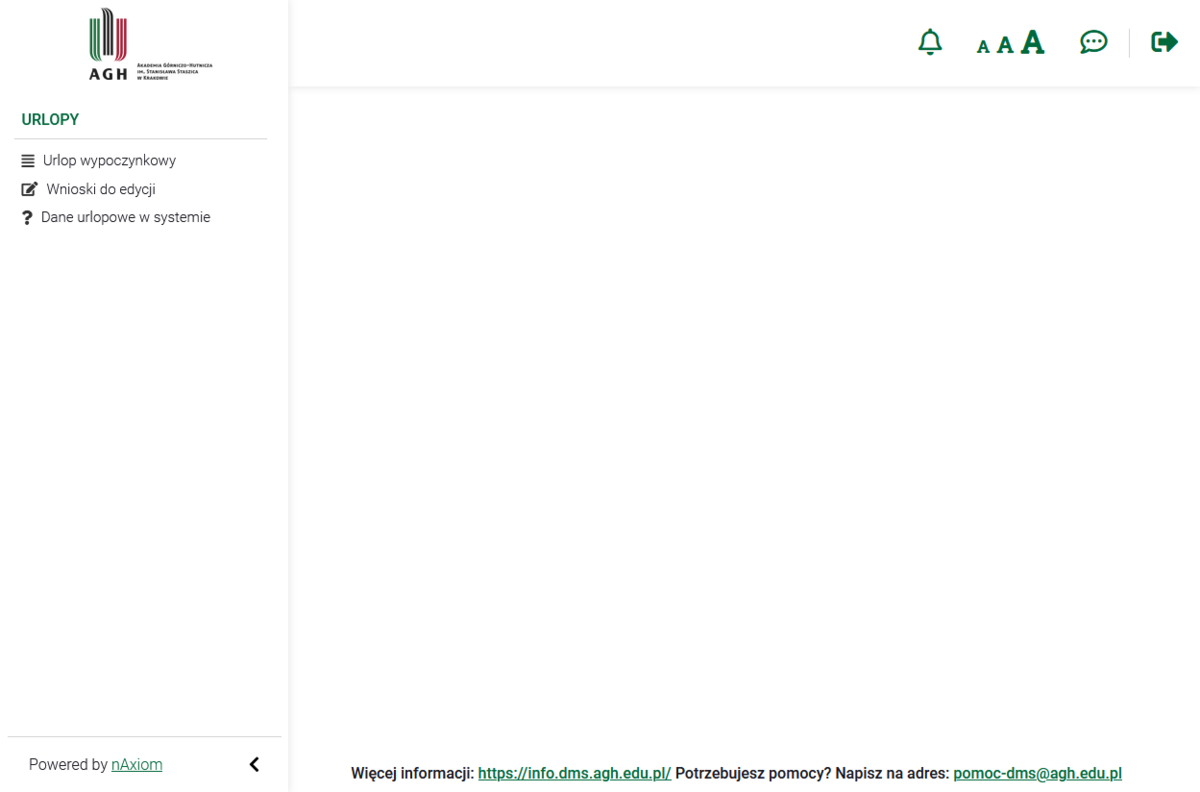Screen dimensions: 1200x792
Task: Click the URLOPY section header
Action: click(x=50, y=119)
